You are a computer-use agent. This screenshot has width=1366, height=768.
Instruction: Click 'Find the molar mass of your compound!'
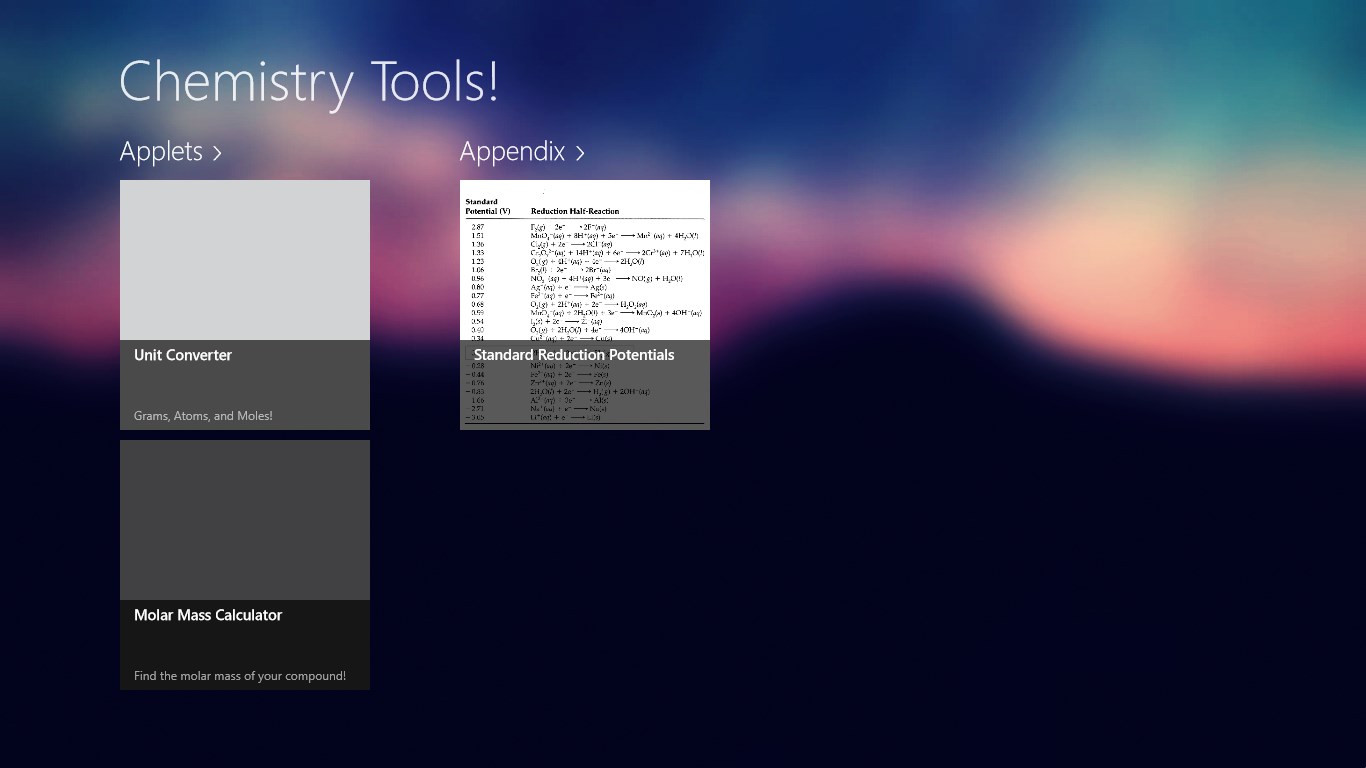pyautogui.click(x=240, y=676)
